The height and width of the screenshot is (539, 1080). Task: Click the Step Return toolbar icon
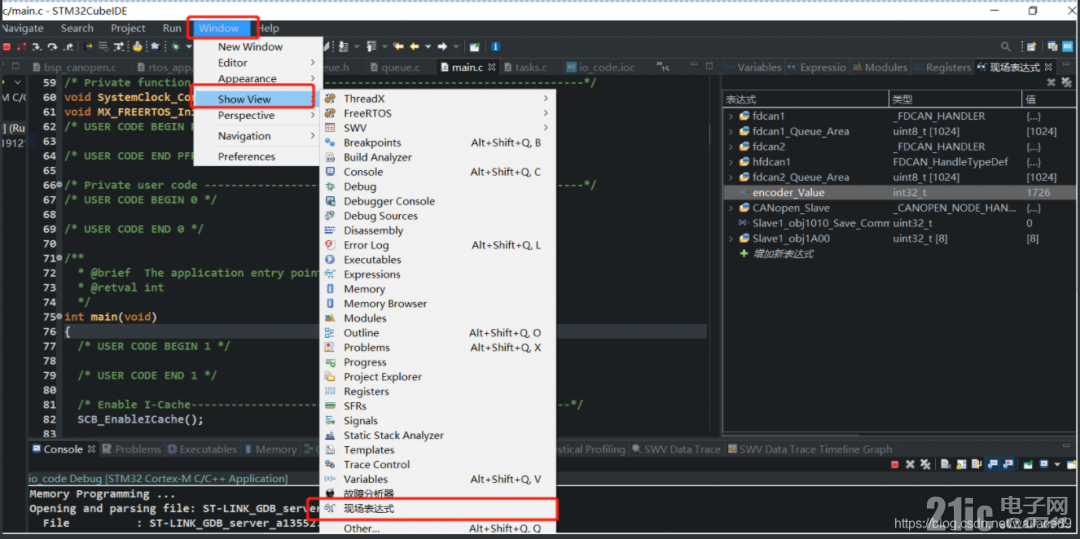pyautogui.click(x=68, y=47)
